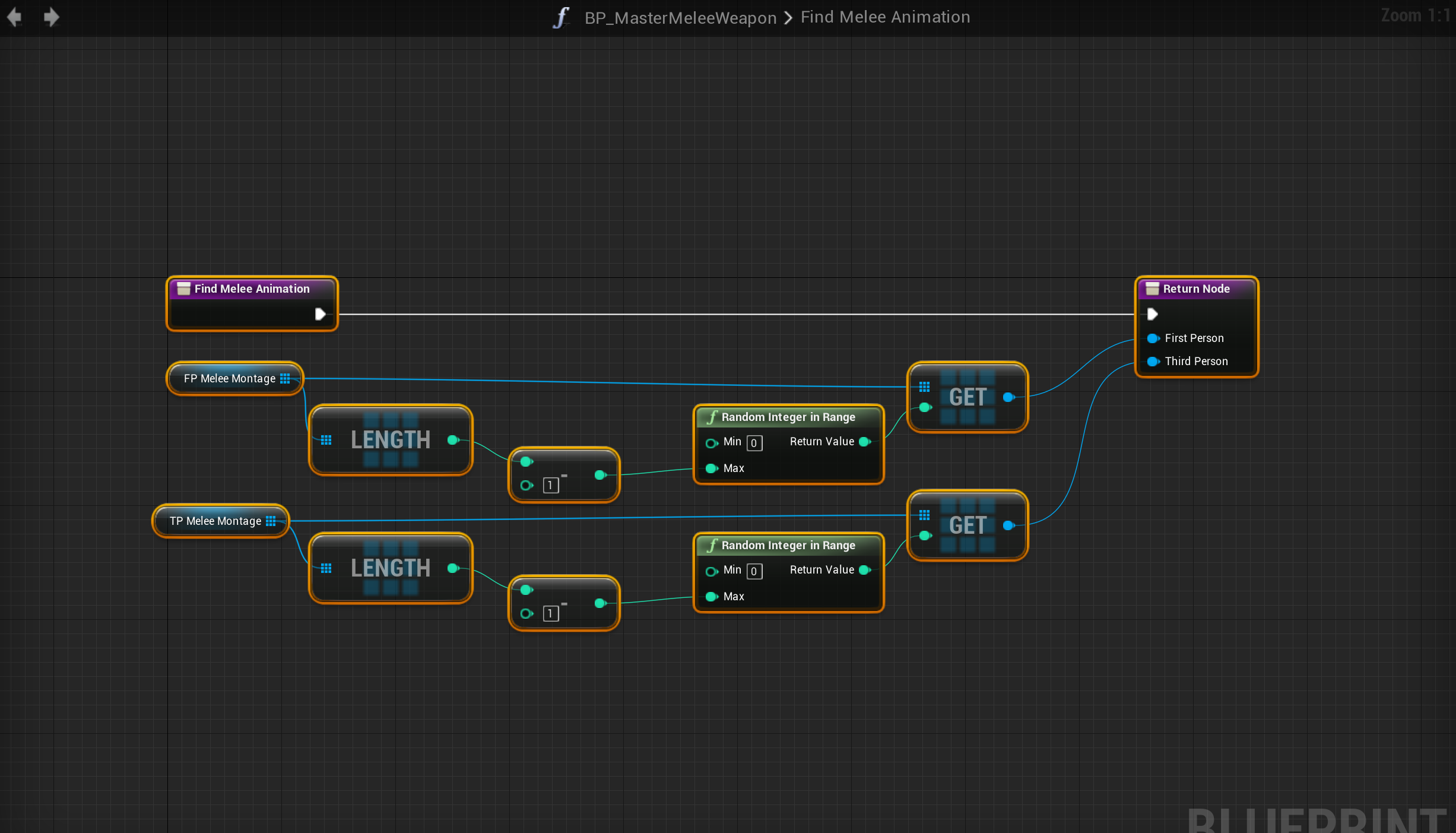1456x833 pixels.
Task: Select the top GET array node
Action: (968, 397)
